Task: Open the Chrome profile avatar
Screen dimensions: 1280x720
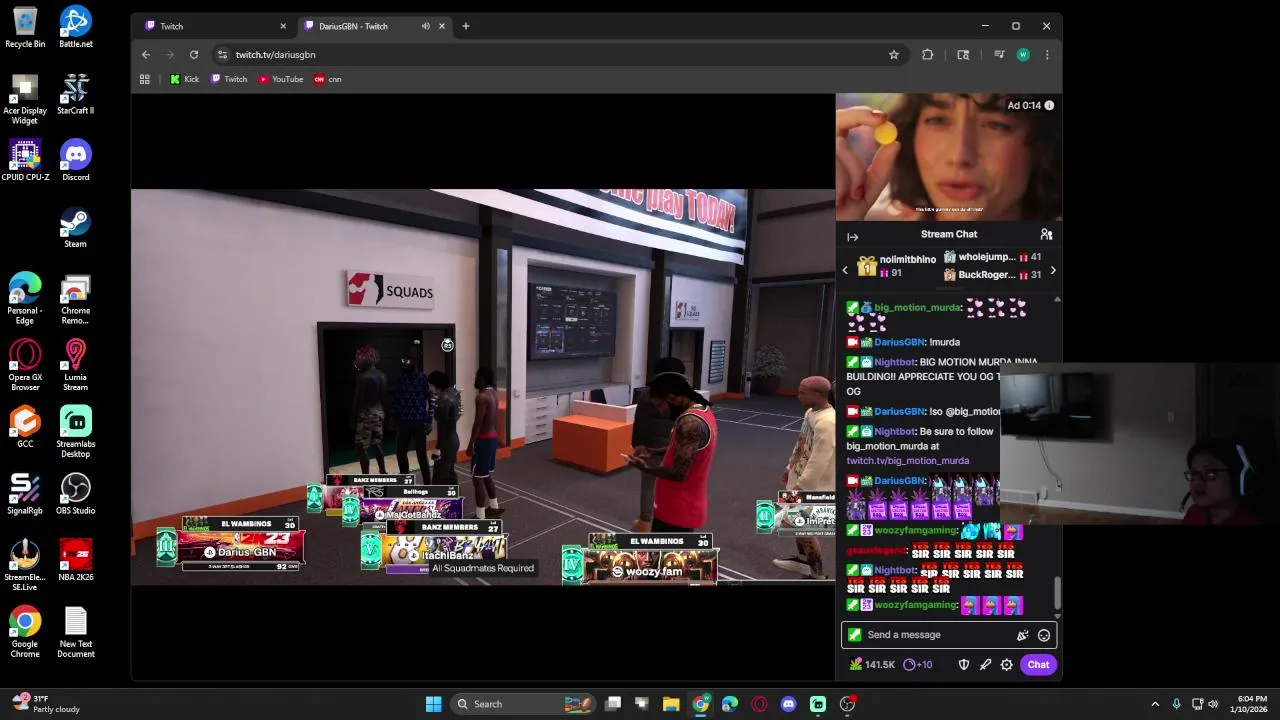Action: (x=1023, y=55)
